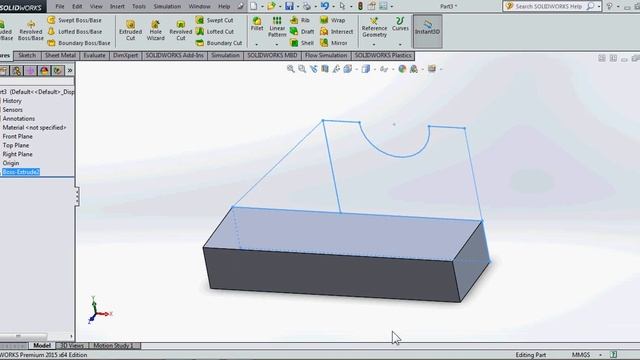Switch to the Sketch tab
This screenshot has width=640, height=360.
point(27,56)
